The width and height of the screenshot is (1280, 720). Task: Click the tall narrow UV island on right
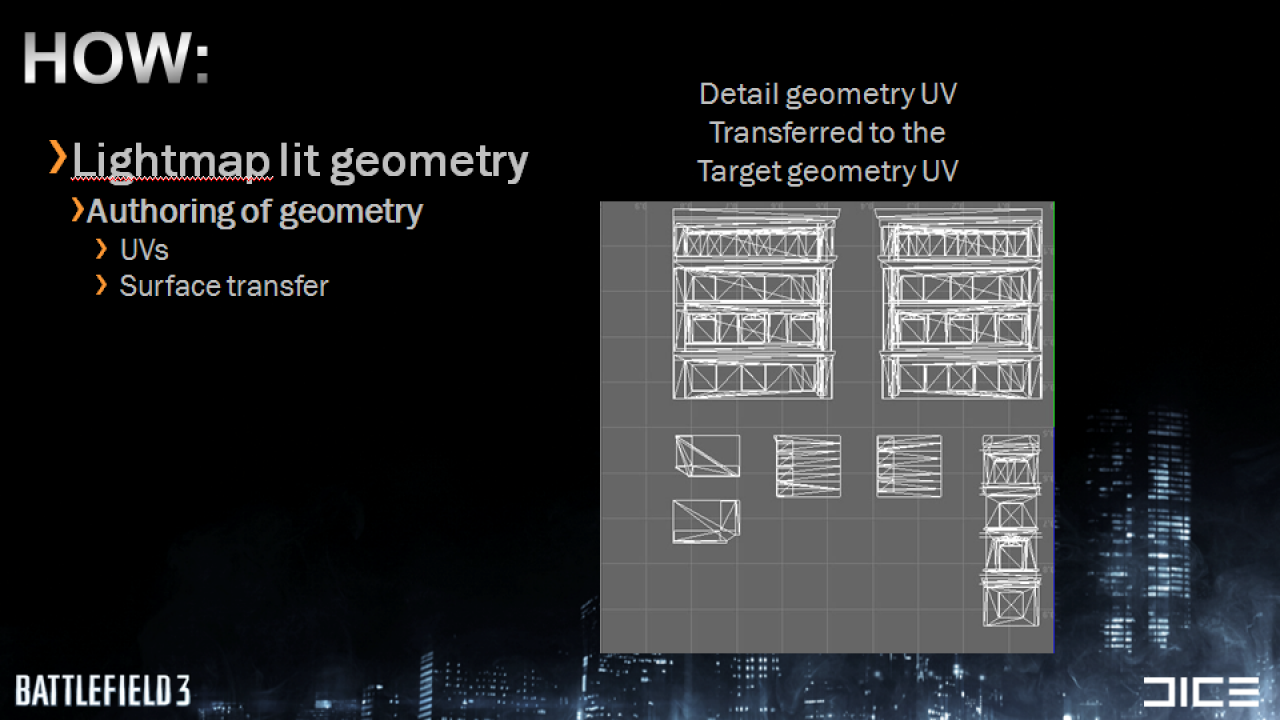pos(1011,530)
